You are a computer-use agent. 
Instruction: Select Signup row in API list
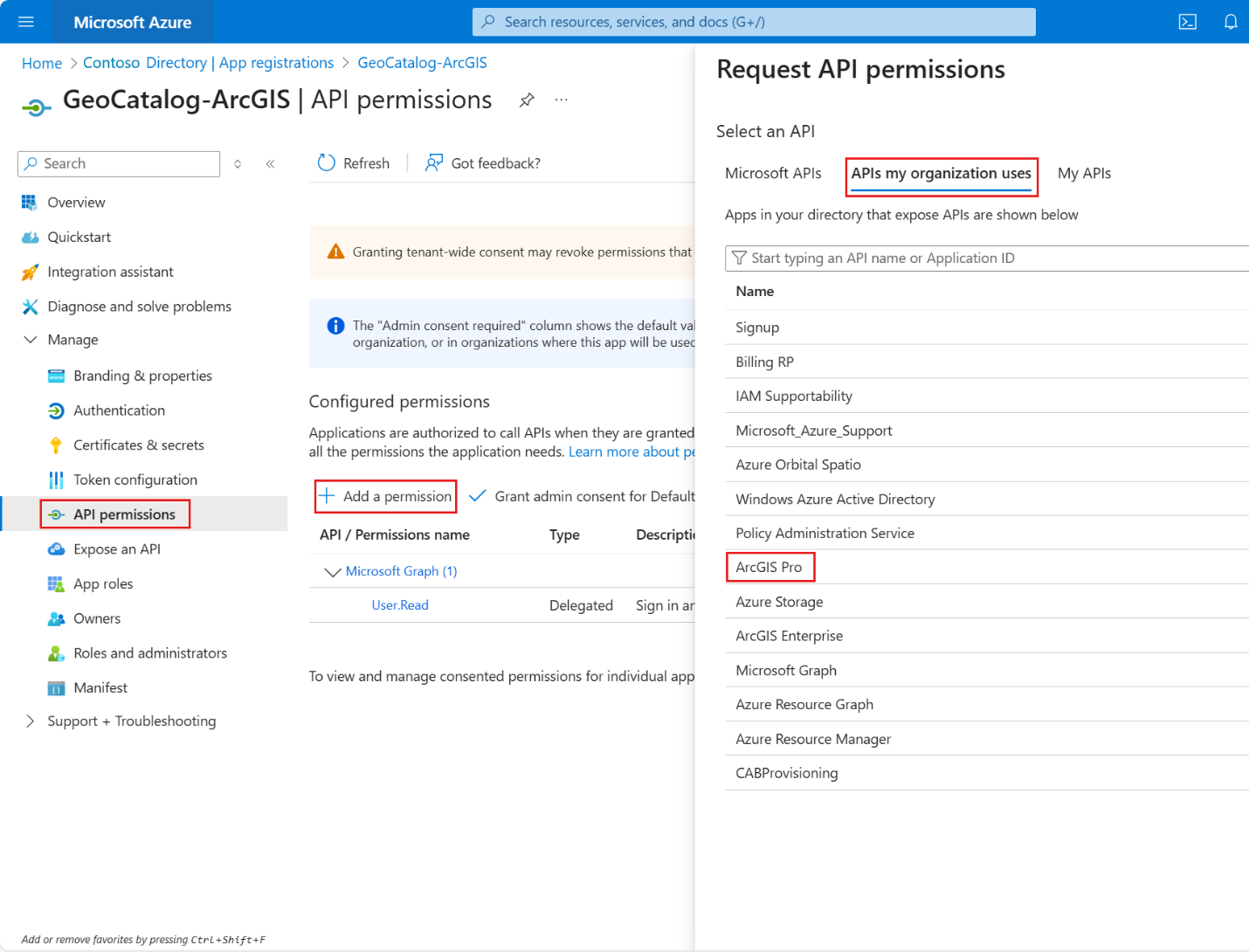pyautogui.click(x=987, y=328)
